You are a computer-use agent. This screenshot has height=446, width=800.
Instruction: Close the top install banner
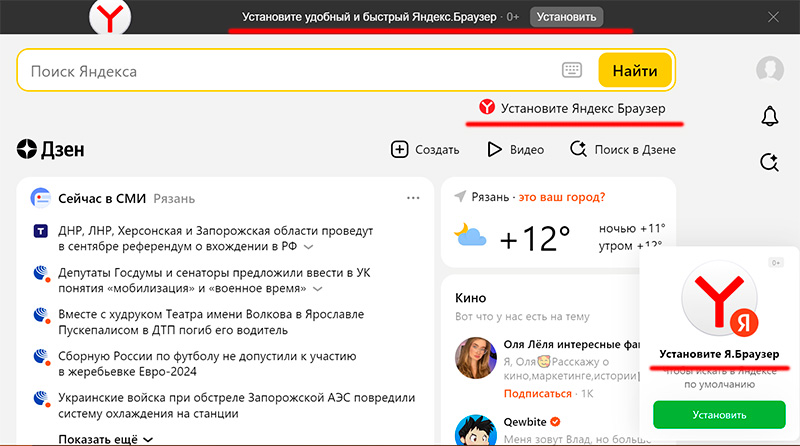click(773, 17)
